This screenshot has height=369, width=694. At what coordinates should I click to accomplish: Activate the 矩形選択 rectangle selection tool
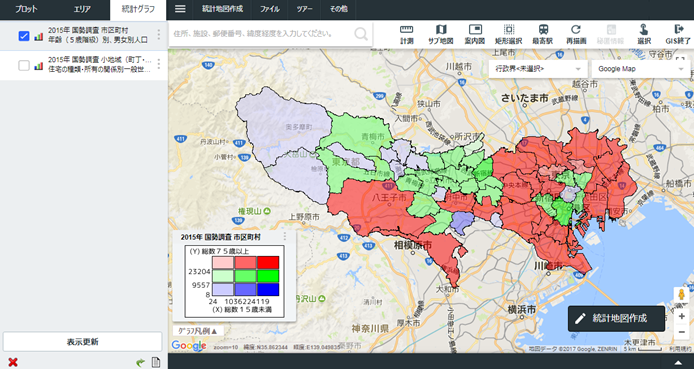(509, 35)
